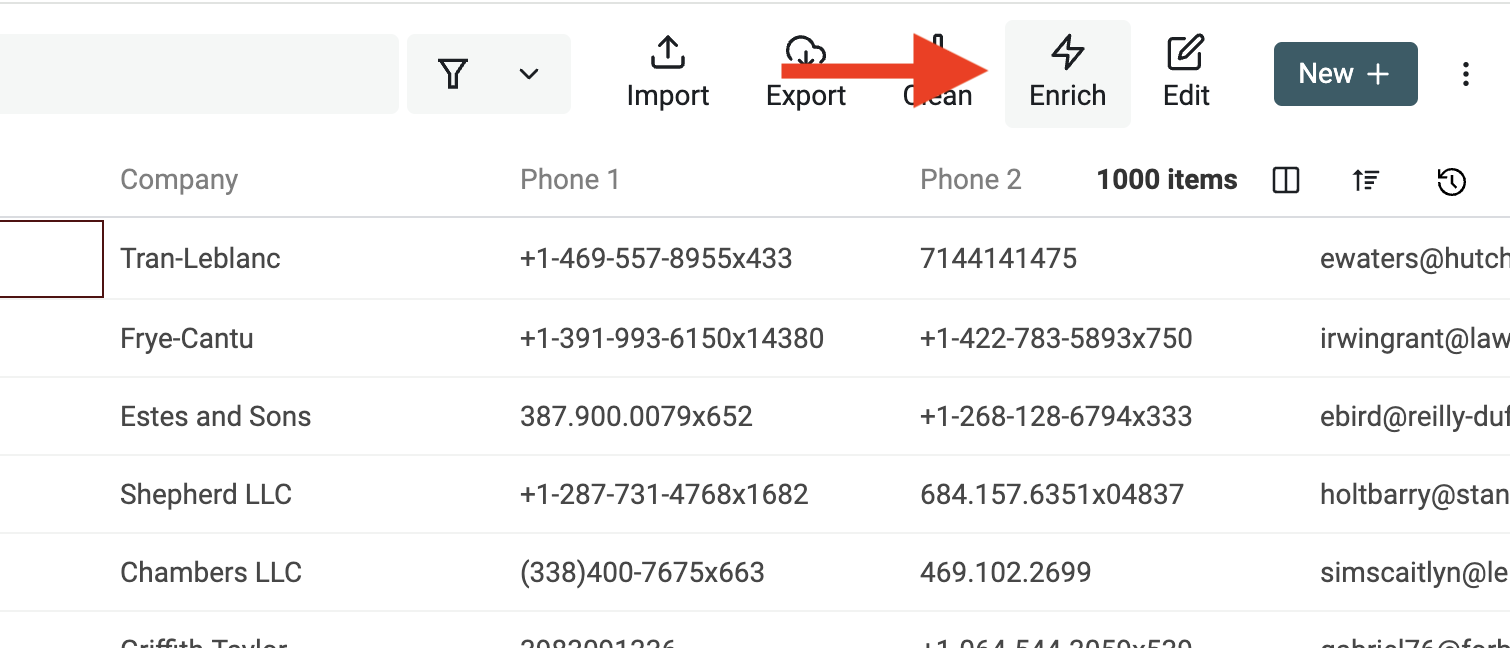The height and width of the screenshot is (648, 1510).
Task: View version history icon
Action: 1450,181
